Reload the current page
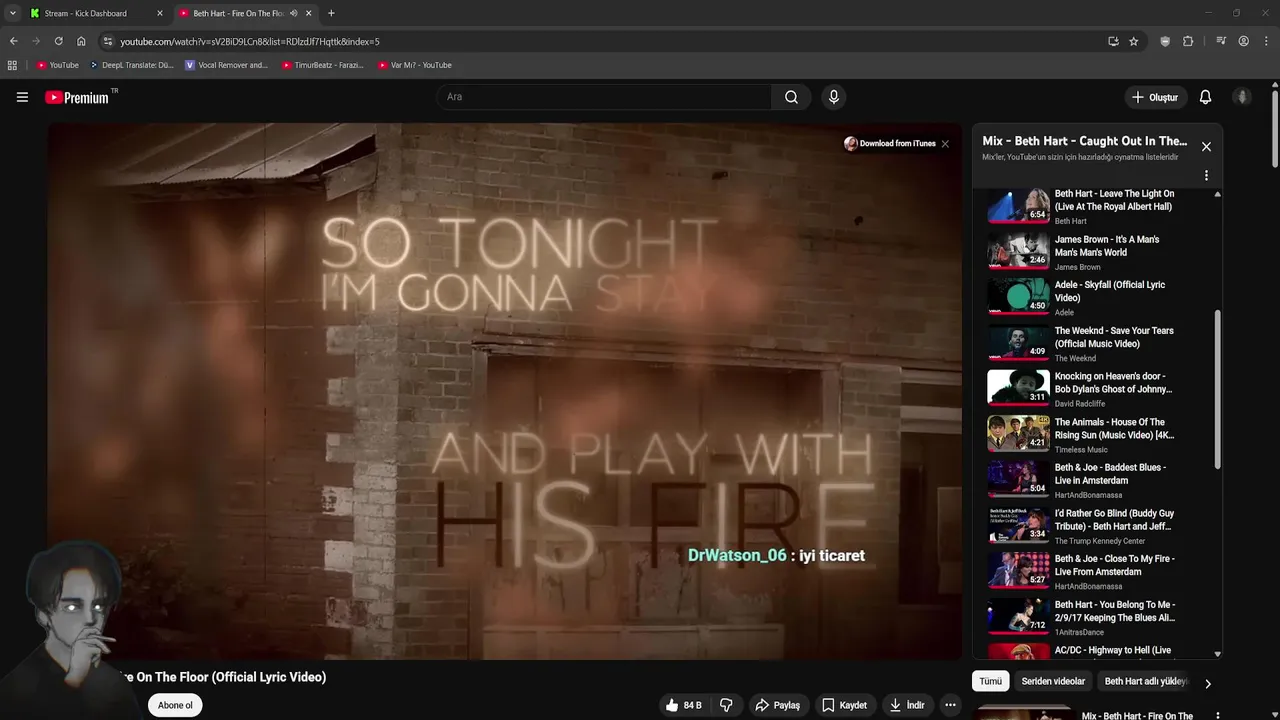Image resolution: width=1280 pixels, height=720 pixels. [x=58, y=41]
